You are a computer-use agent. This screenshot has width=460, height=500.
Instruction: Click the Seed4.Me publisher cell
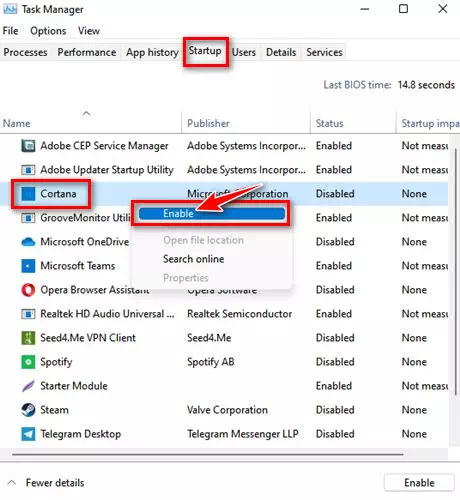pos(209,338)
